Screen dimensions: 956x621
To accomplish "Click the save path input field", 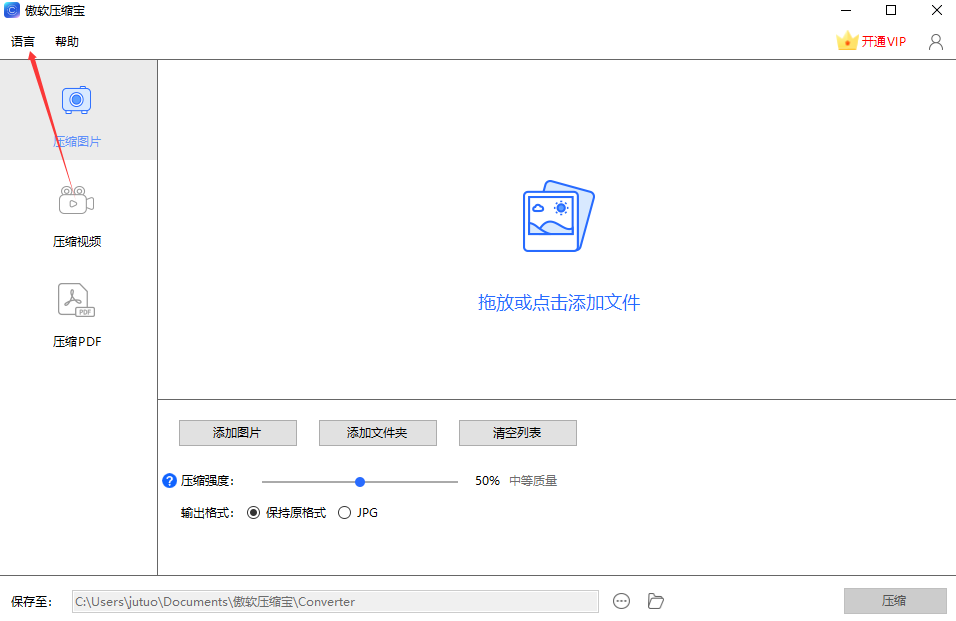I will (x=335, y=601).
